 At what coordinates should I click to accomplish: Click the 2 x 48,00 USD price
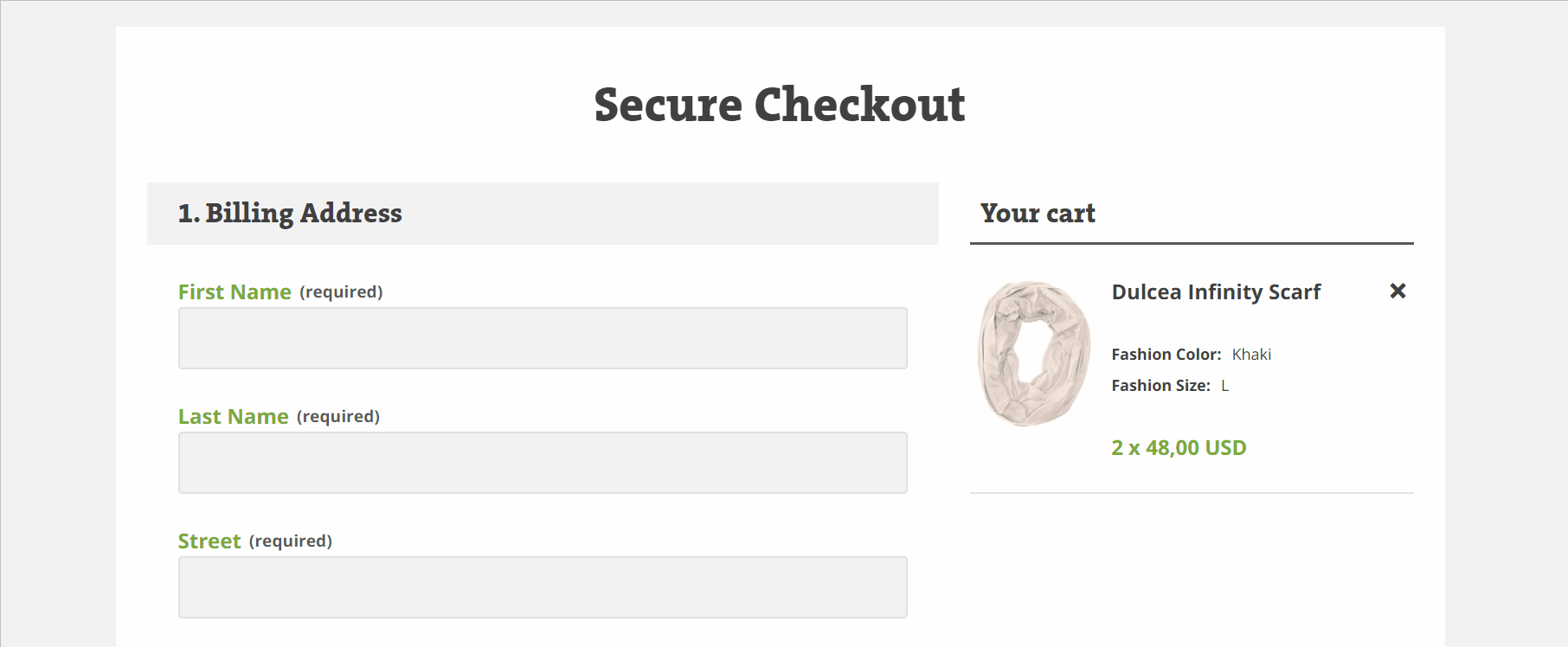point(1179,447)
